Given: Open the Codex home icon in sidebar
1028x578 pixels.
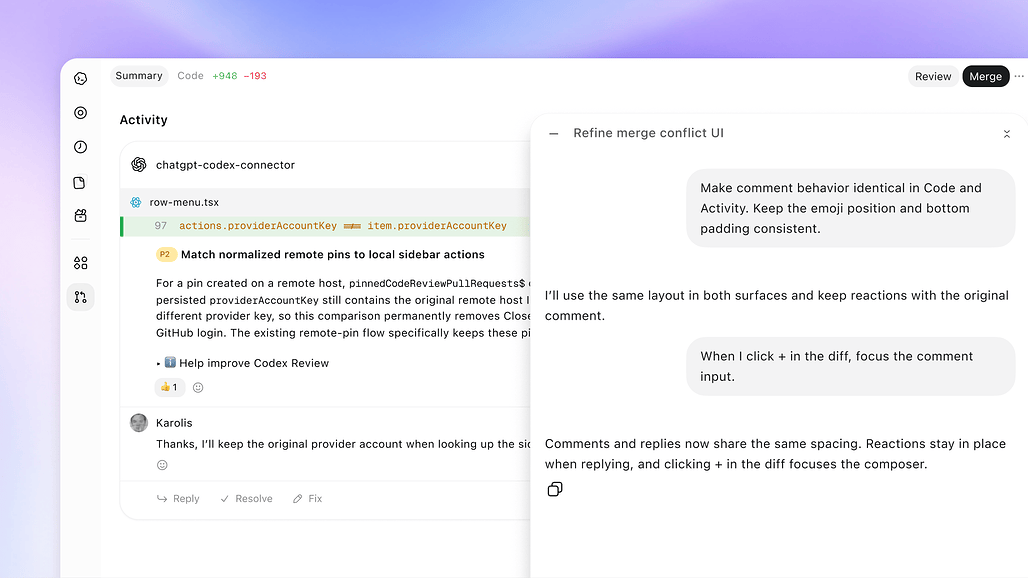Looking at the screenshot, I should 81,79.
